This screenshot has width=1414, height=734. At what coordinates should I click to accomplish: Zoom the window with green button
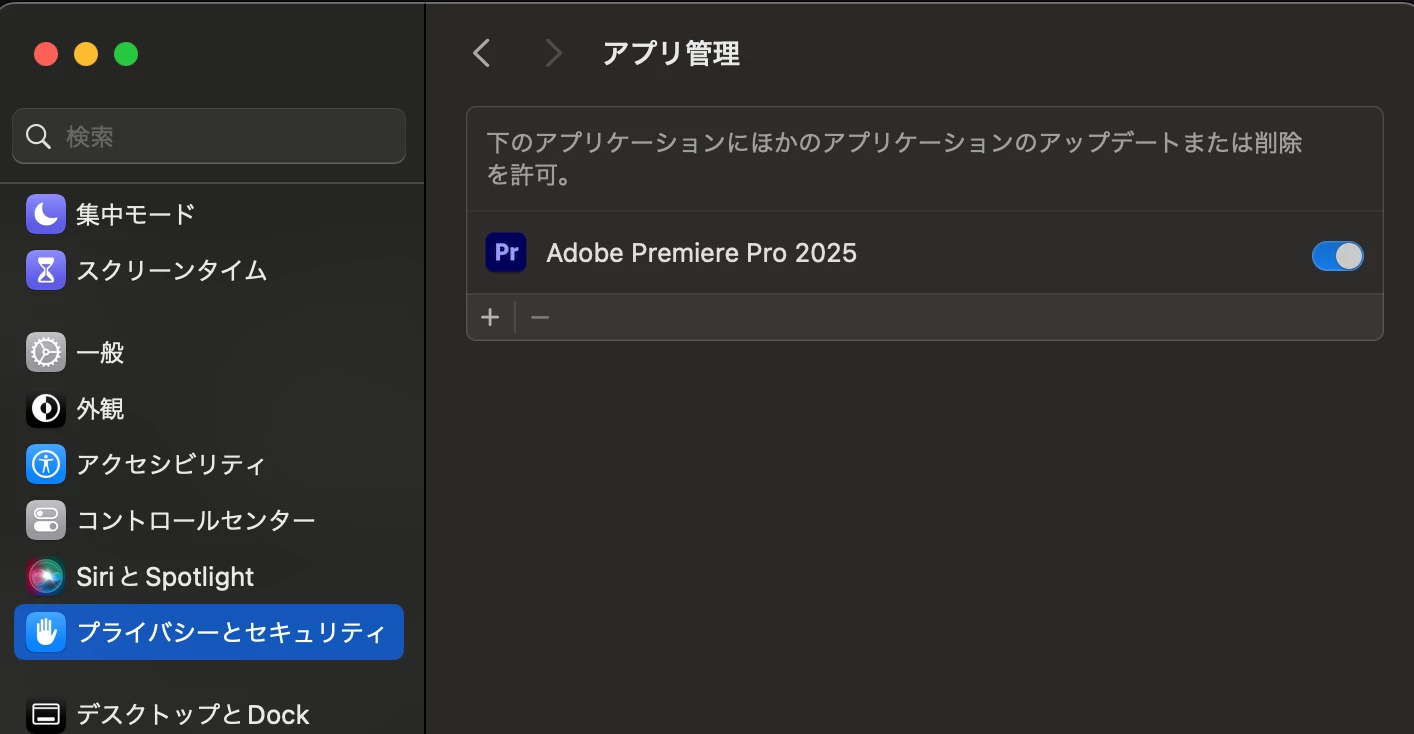pos(126,54)
